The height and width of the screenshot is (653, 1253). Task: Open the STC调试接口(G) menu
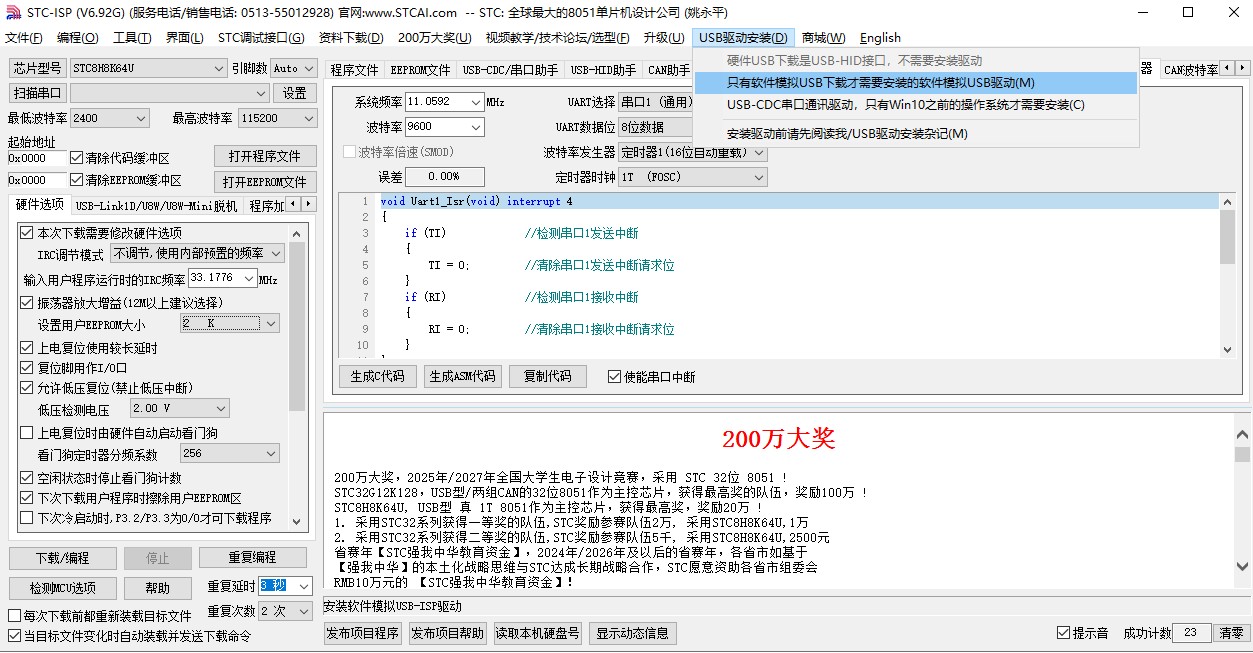coord(261,38)
